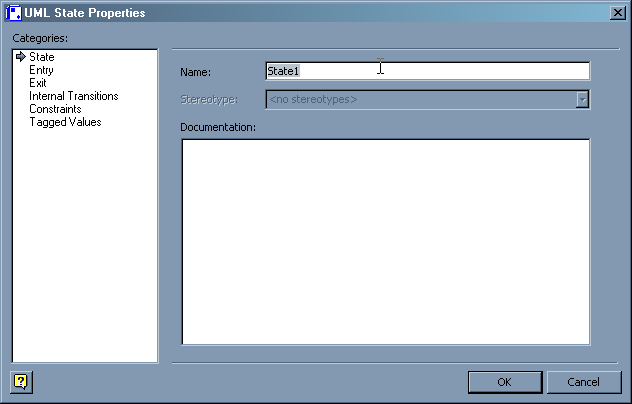Expand the Stereotype dropdown arrow

pyautogui.click(x=582, y=99)
